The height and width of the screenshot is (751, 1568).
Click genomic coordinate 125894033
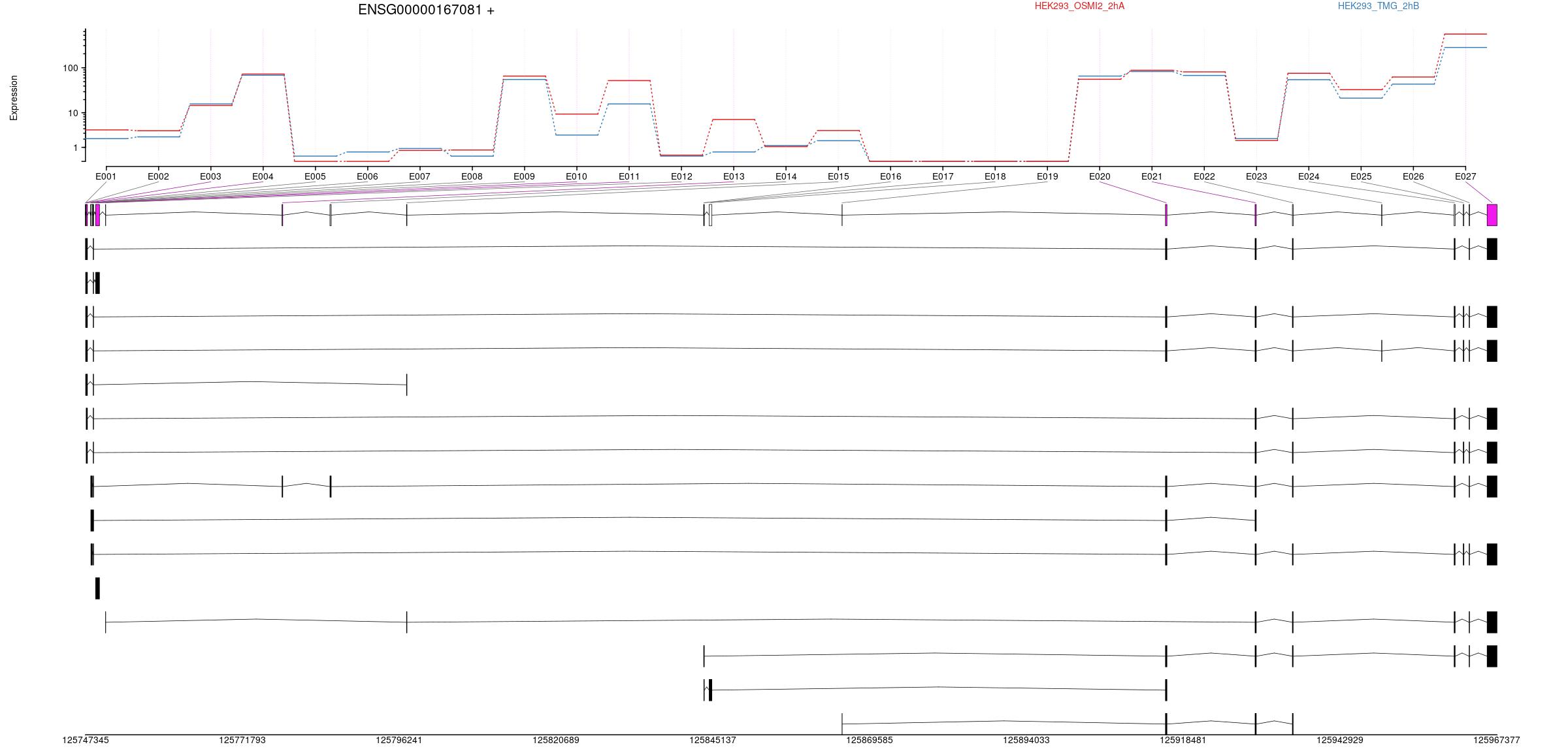1026,740
